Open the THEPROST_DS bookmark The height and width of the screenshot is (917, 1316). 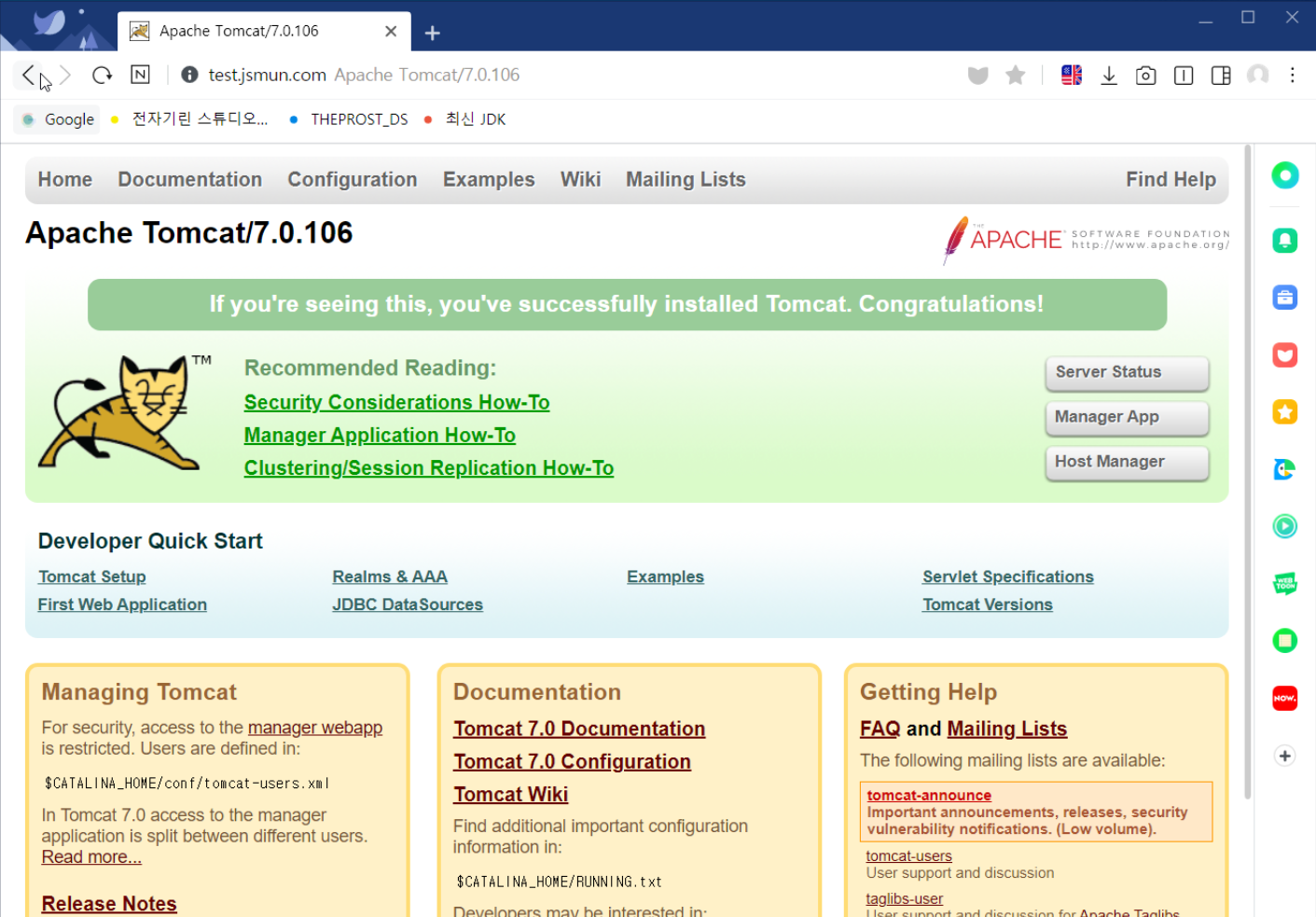(349, 119)
